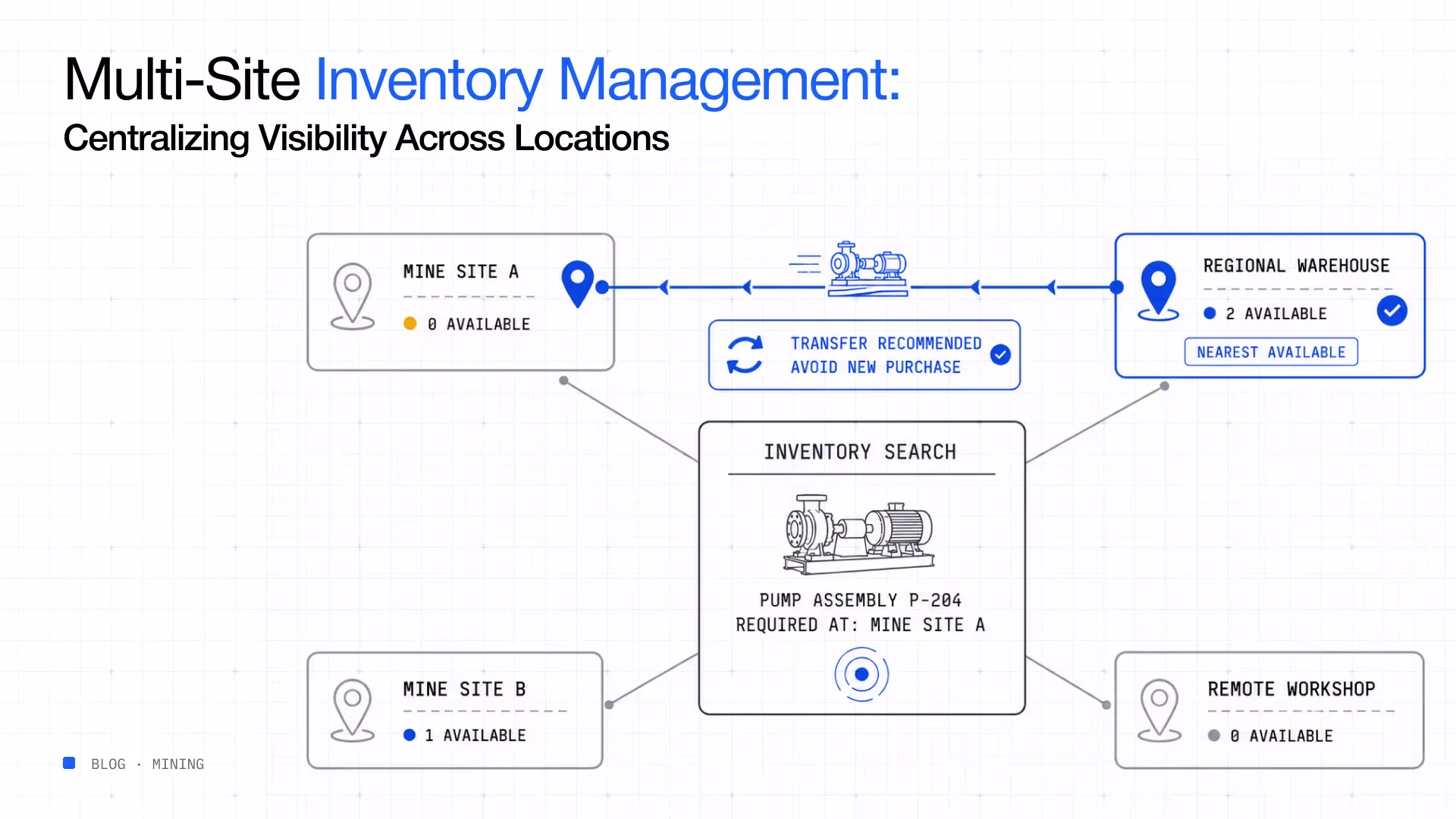Click the gray location pin in Mine Site A card

coord(353,297)
